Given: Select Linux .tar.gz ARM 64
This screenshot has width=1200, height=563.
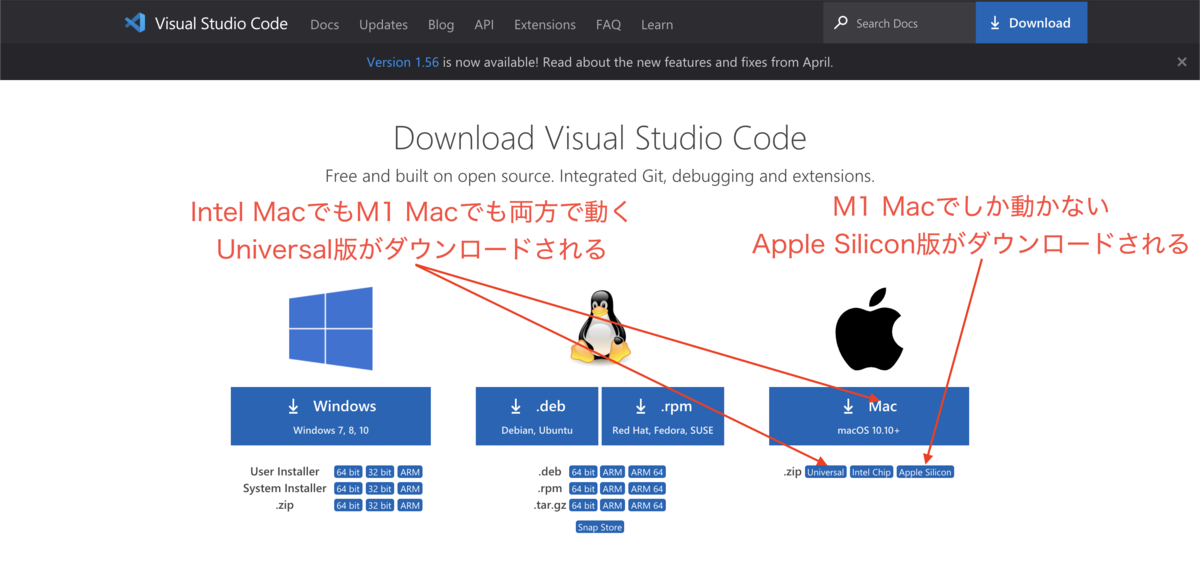Looking at the screenshot, I should coord(647,506).
